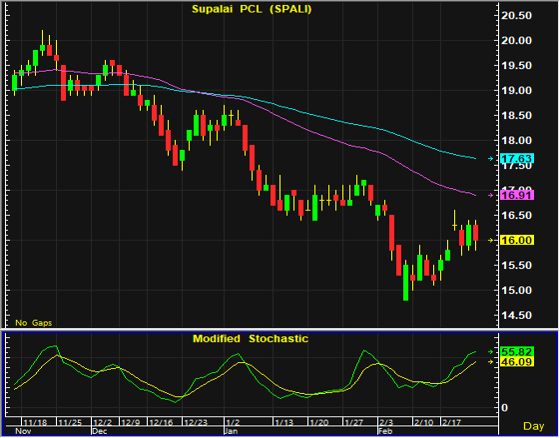Click the 1/20 date axis label
This screenshot has width=560, height=438.
click(319, 423)
